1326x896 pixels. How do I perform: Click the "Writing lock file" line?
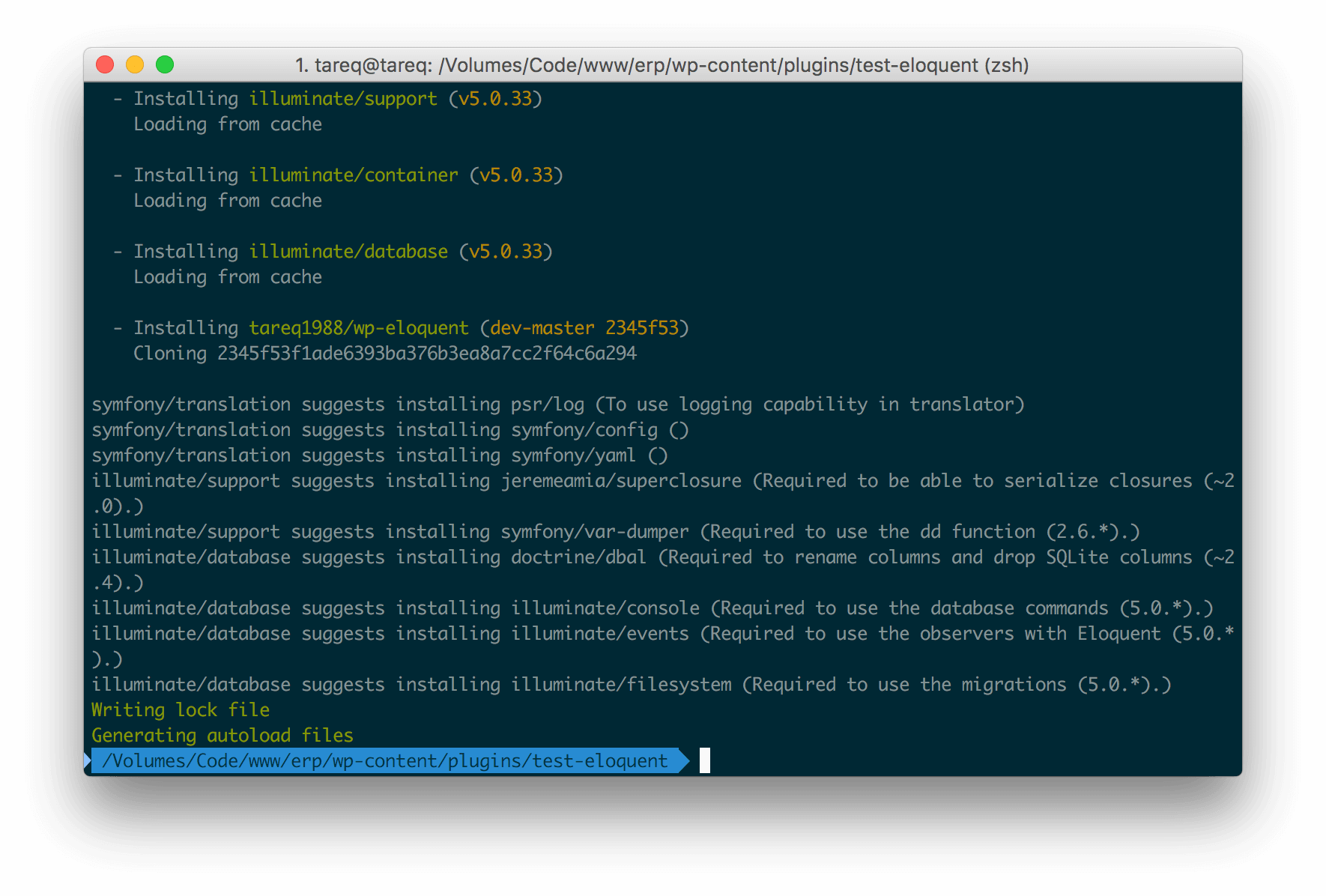181,710
